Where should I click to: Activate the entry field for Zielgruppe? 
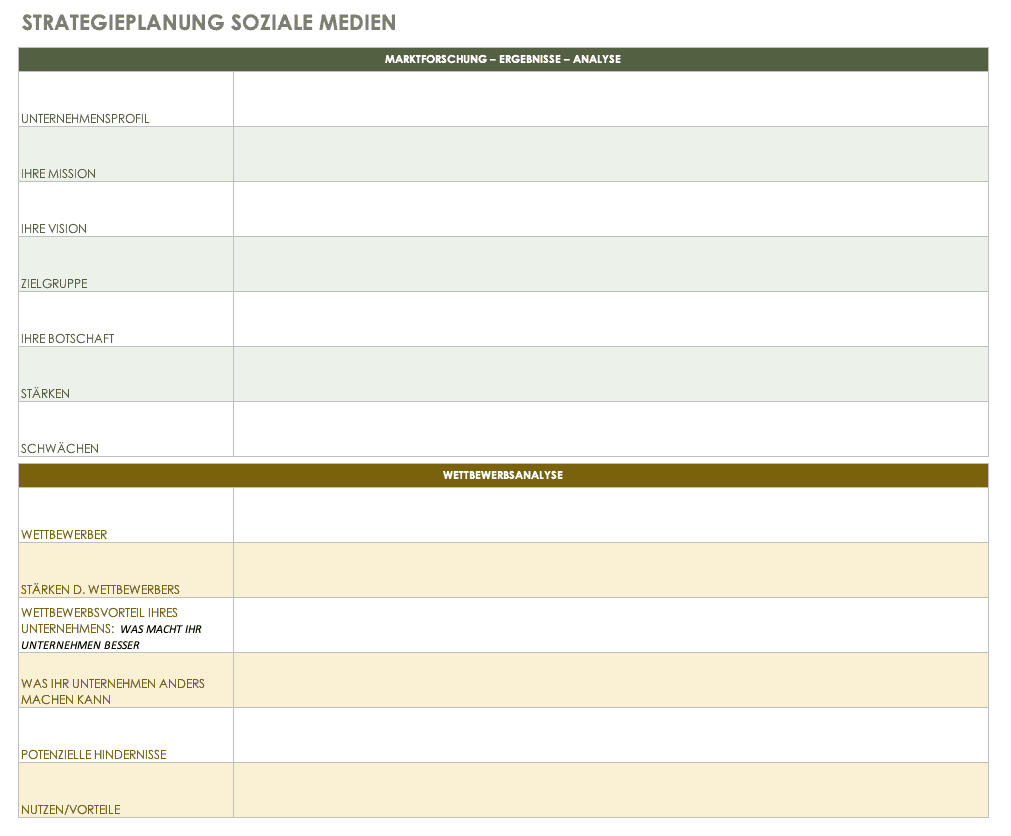point(610,264)
